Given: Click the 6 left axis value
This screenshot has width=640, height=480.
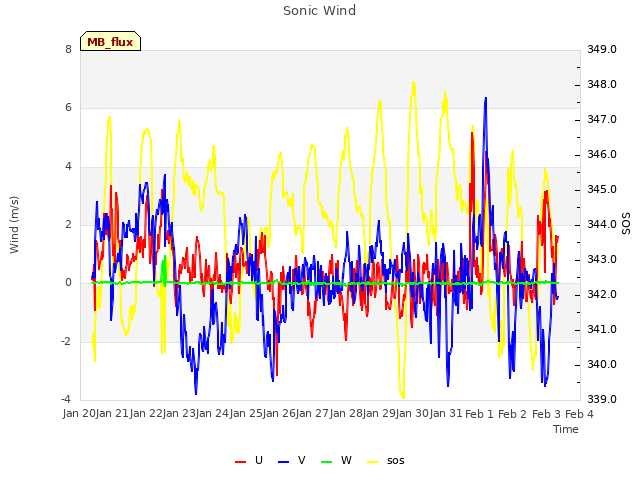Looking at the screenshot, I should [x=68, y=107].
